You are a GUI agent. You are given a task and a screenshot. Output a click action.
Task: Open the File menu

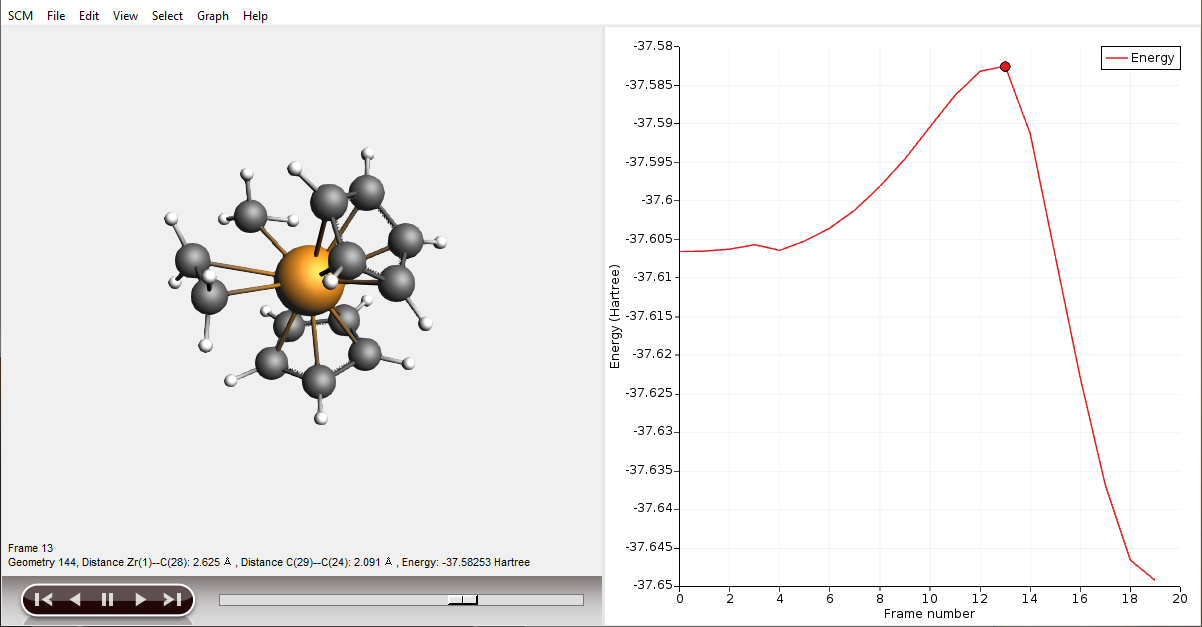(55, 15)
